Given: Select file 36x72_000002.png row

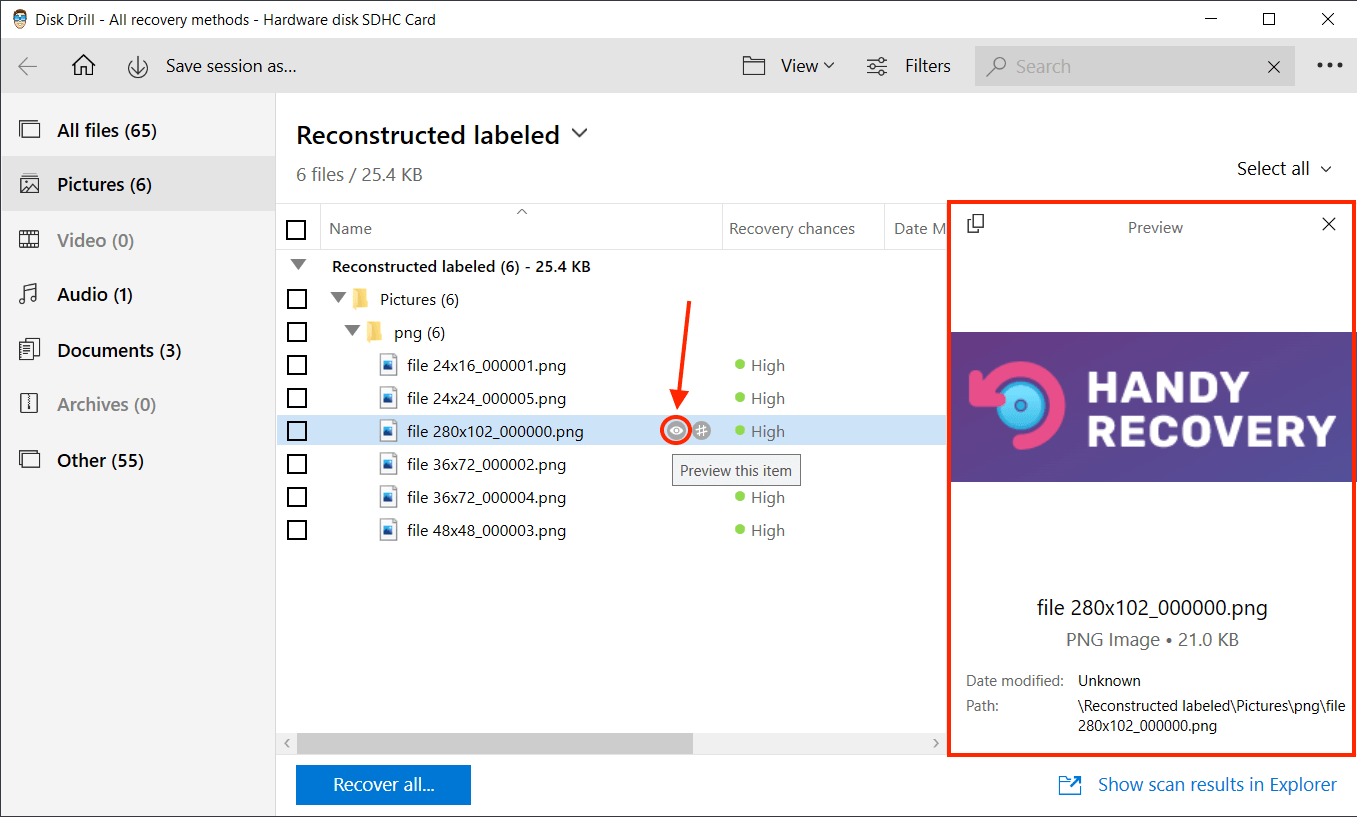Looking at the screenshot, I should [x=611, y=464].
